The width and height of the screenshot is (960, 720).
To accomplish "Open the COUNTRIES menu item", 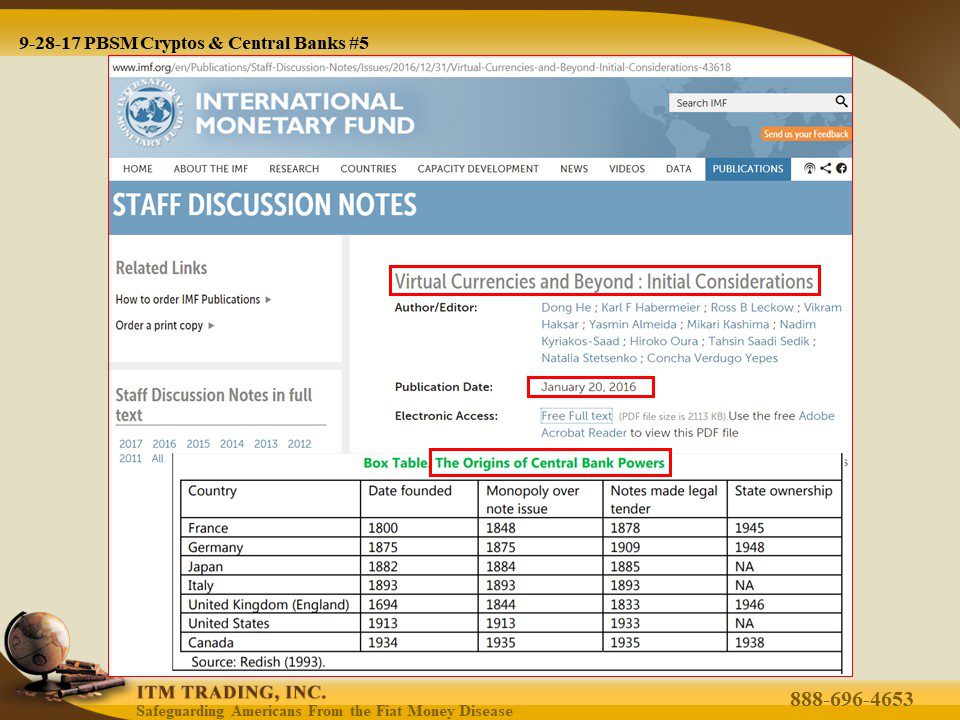I will 369,169.
